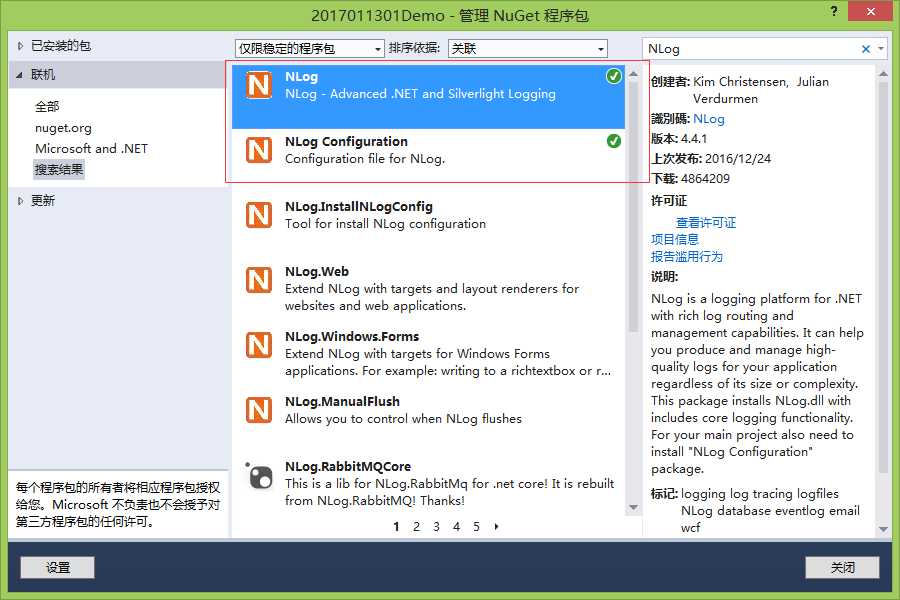Screen dimensions: 900x600
Task: Click the NLog.InstallNLogConfig package icon
Action: tap(259, 215)
